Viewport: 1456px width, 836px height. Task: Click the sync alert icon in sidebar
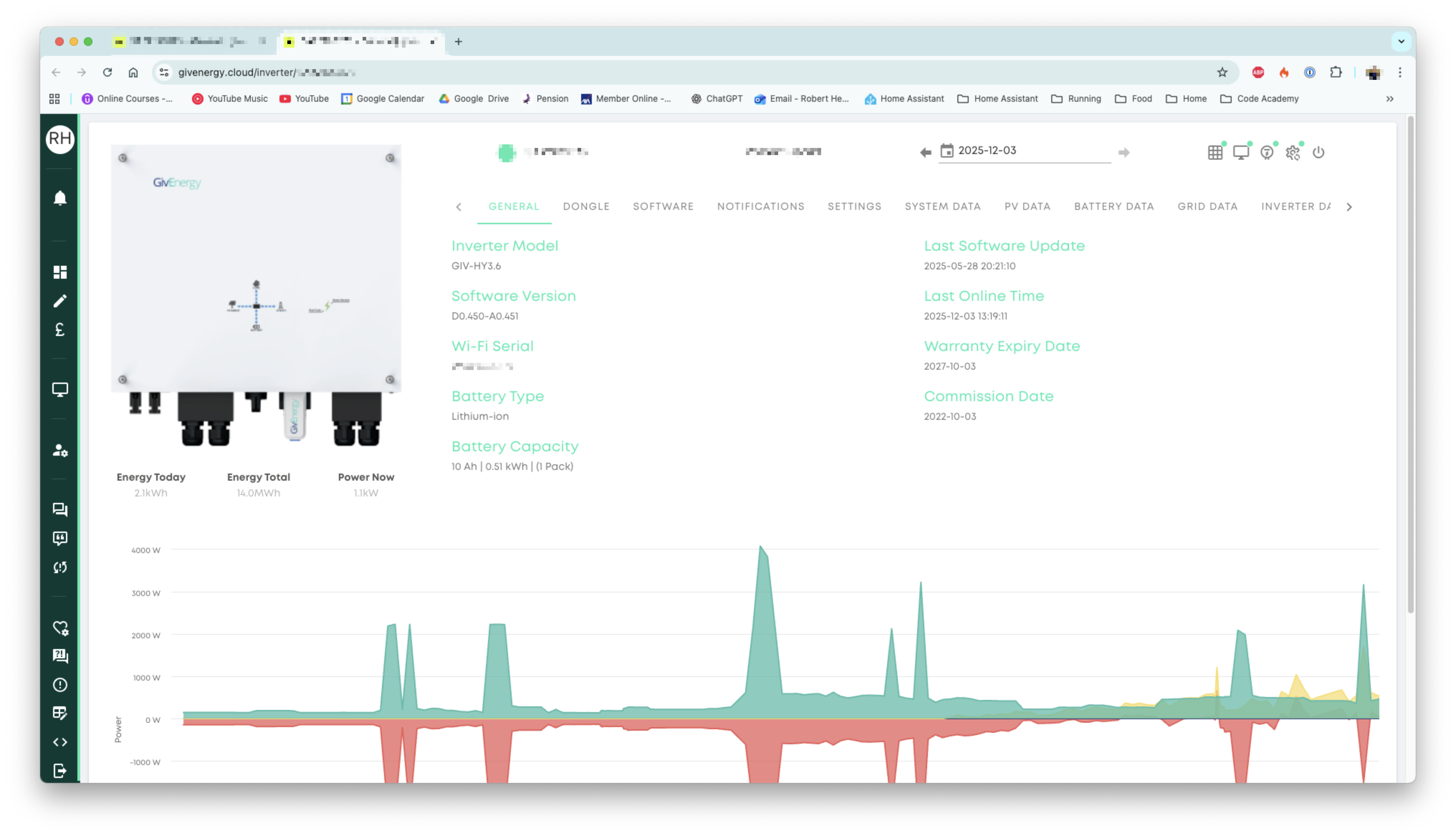[x=60, y=567]
